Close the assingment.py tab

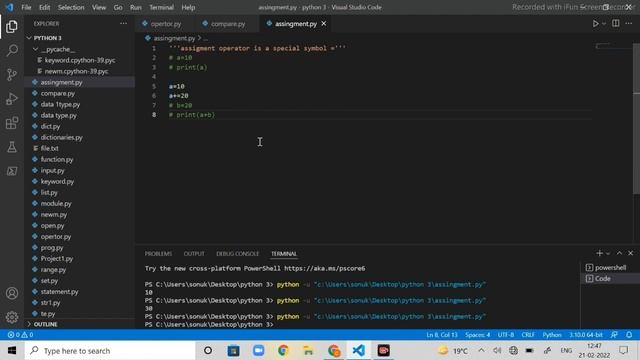click(x=324, y=24)
